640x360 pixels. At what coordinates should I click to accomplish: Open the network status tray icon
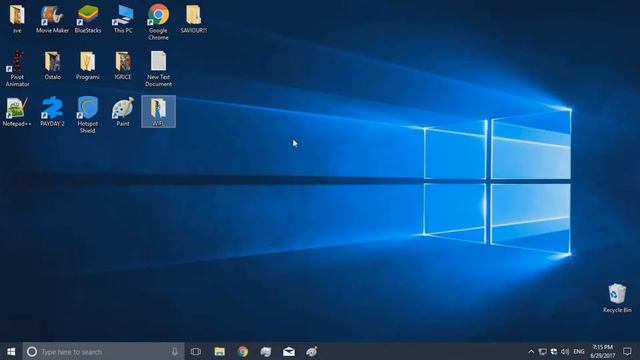pyautogui.click(x=542, y=351)
